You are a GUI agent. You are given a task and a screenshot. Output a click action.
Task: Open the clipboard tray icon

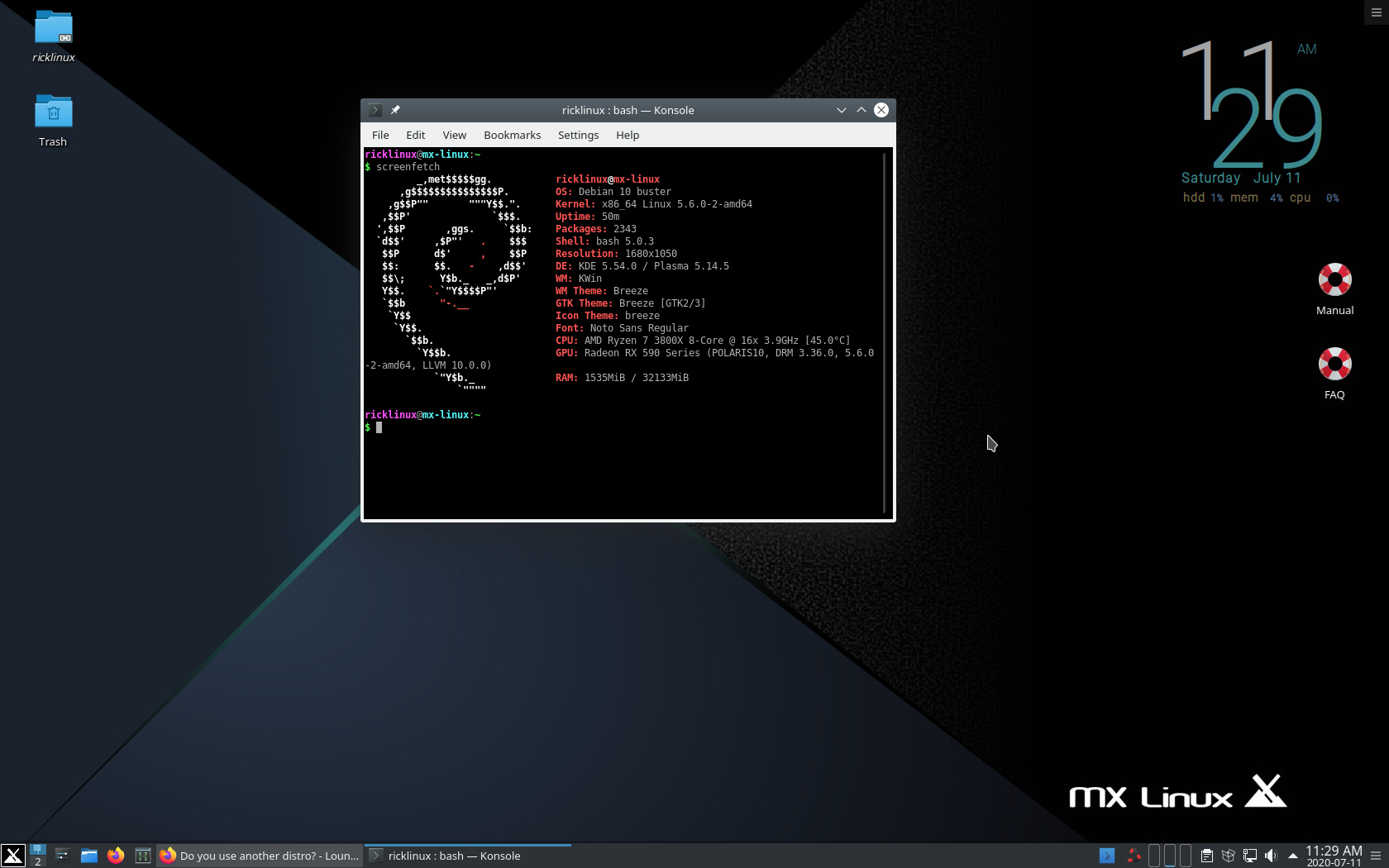click(1207, 856)
